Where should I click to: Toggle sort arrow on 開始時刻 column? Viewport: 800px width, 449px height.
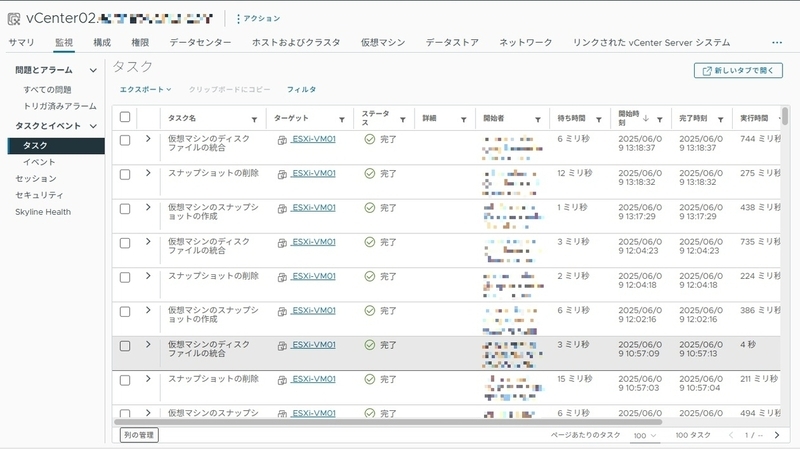pos(645,118)
